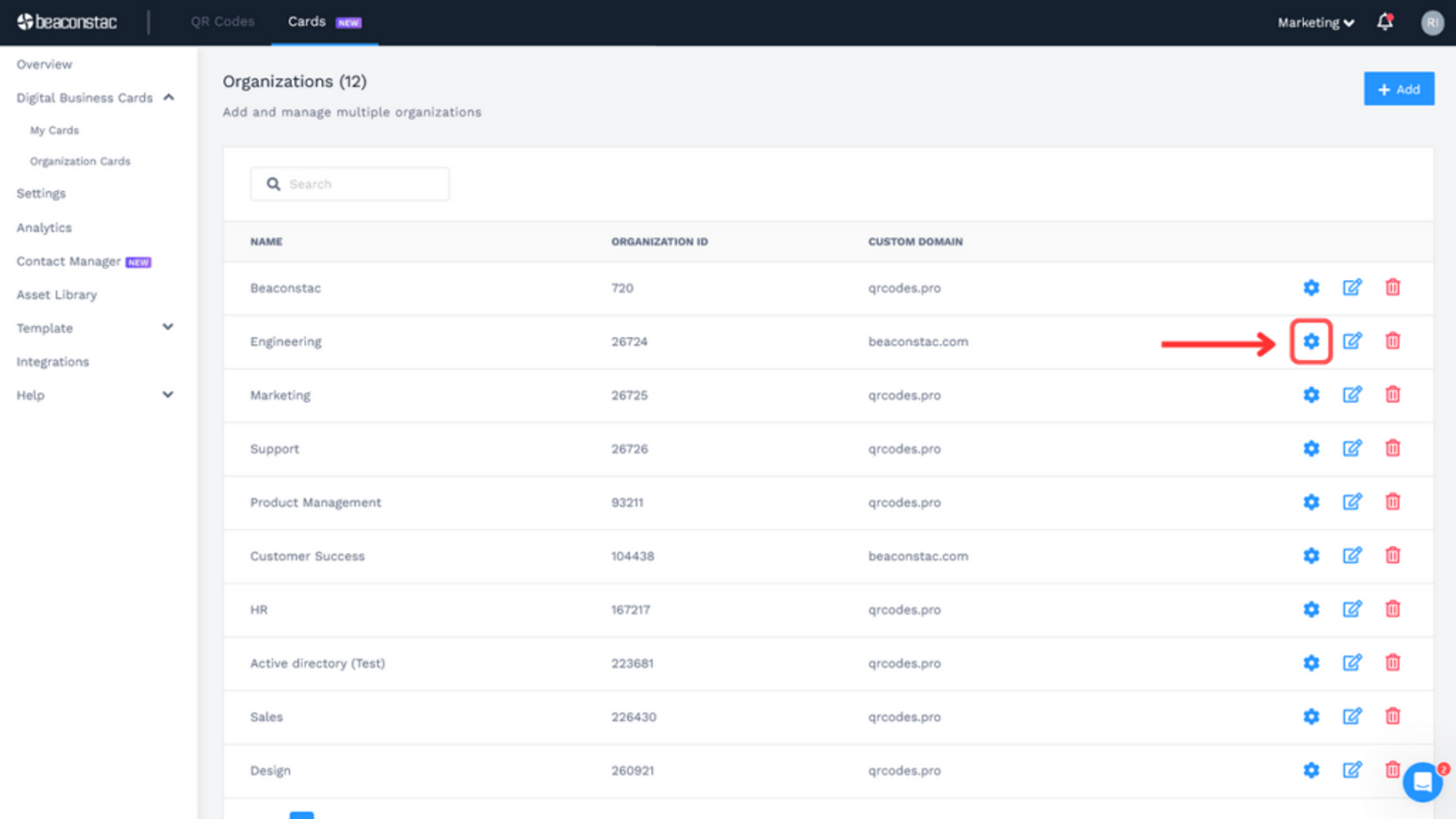
Task: Delete the Marketing organization row
Action: point(1393,394)
